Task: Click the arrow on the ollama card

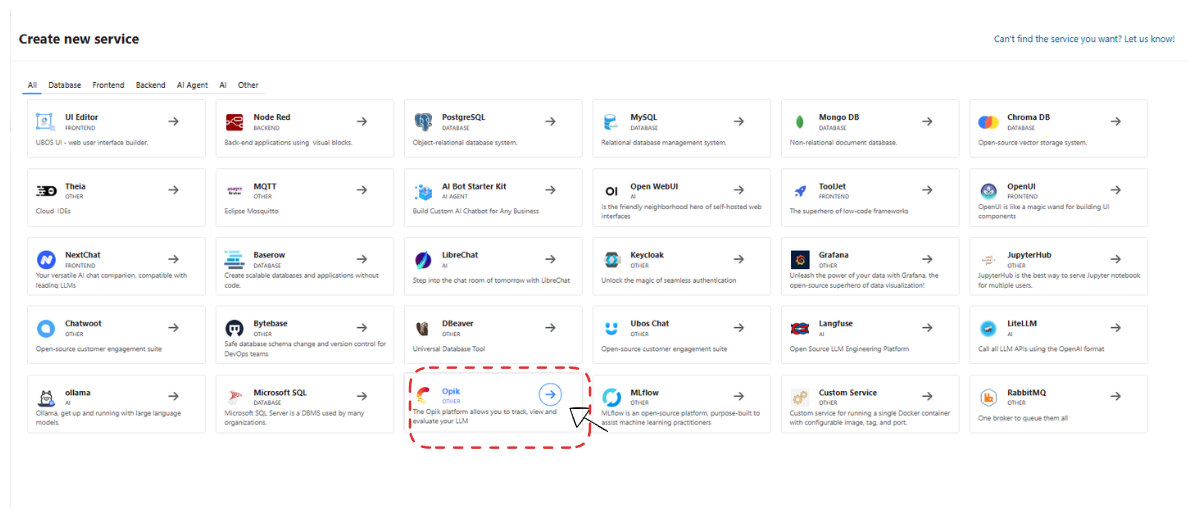Action: point(174,396)
